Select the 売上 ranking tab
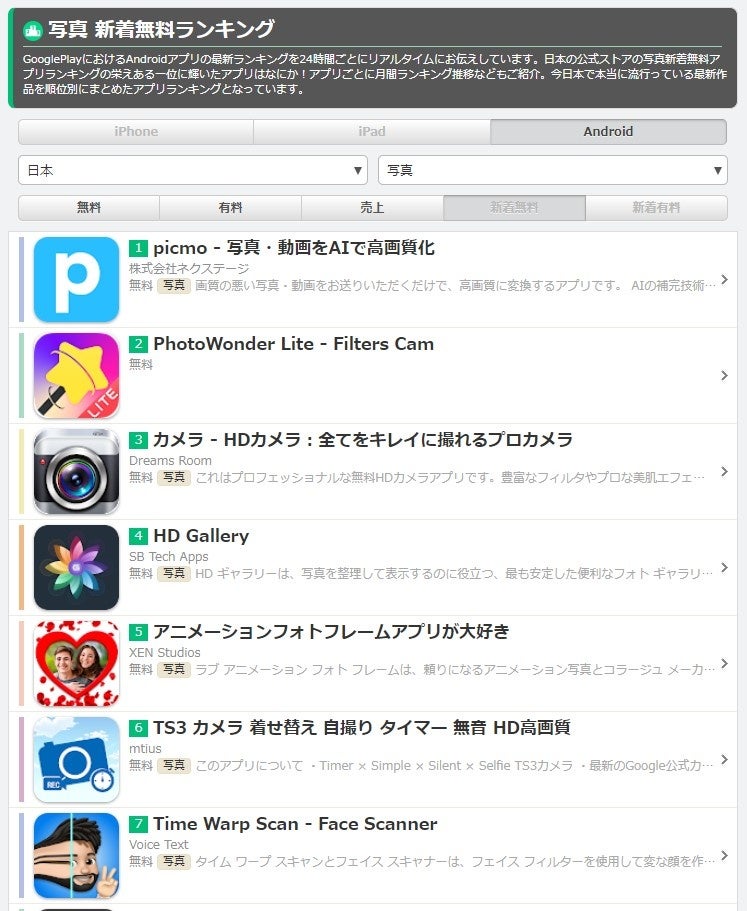Screen dimensions: 747x911 click(372, 207)
